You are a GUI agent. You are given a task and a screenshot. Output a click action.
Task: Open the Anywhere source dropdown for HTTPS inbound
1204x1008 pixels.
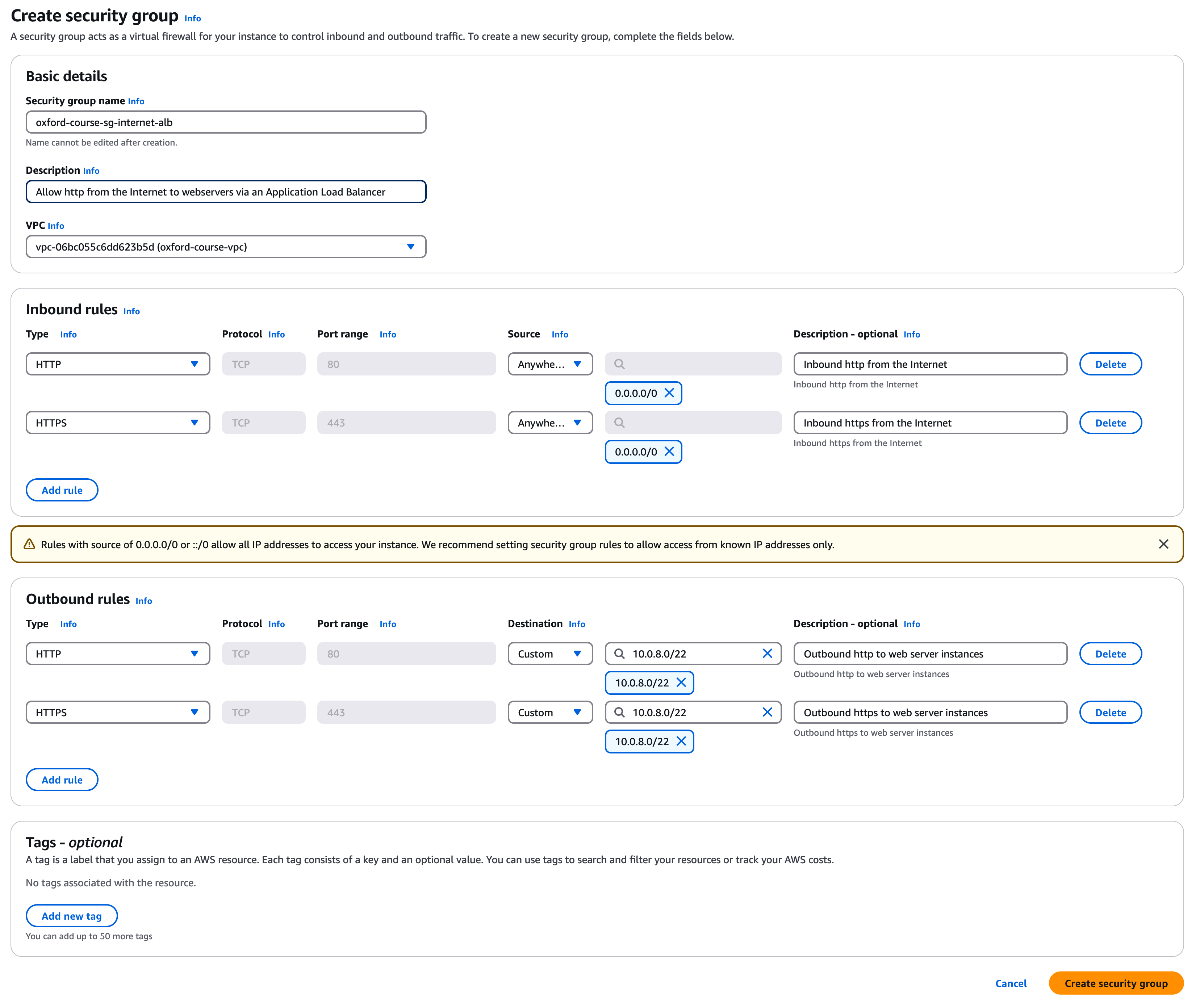click(550, 423)
